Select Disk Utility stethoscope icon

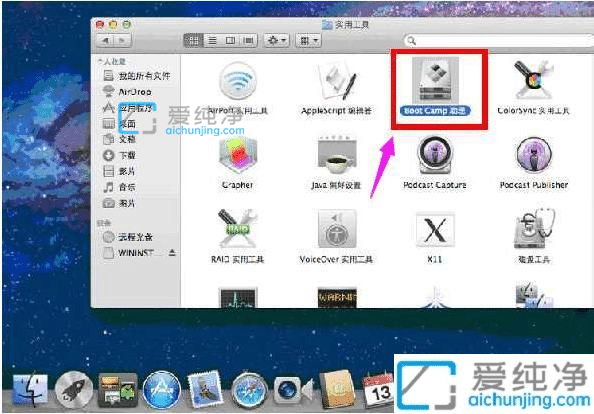click(x=534, y=228)
